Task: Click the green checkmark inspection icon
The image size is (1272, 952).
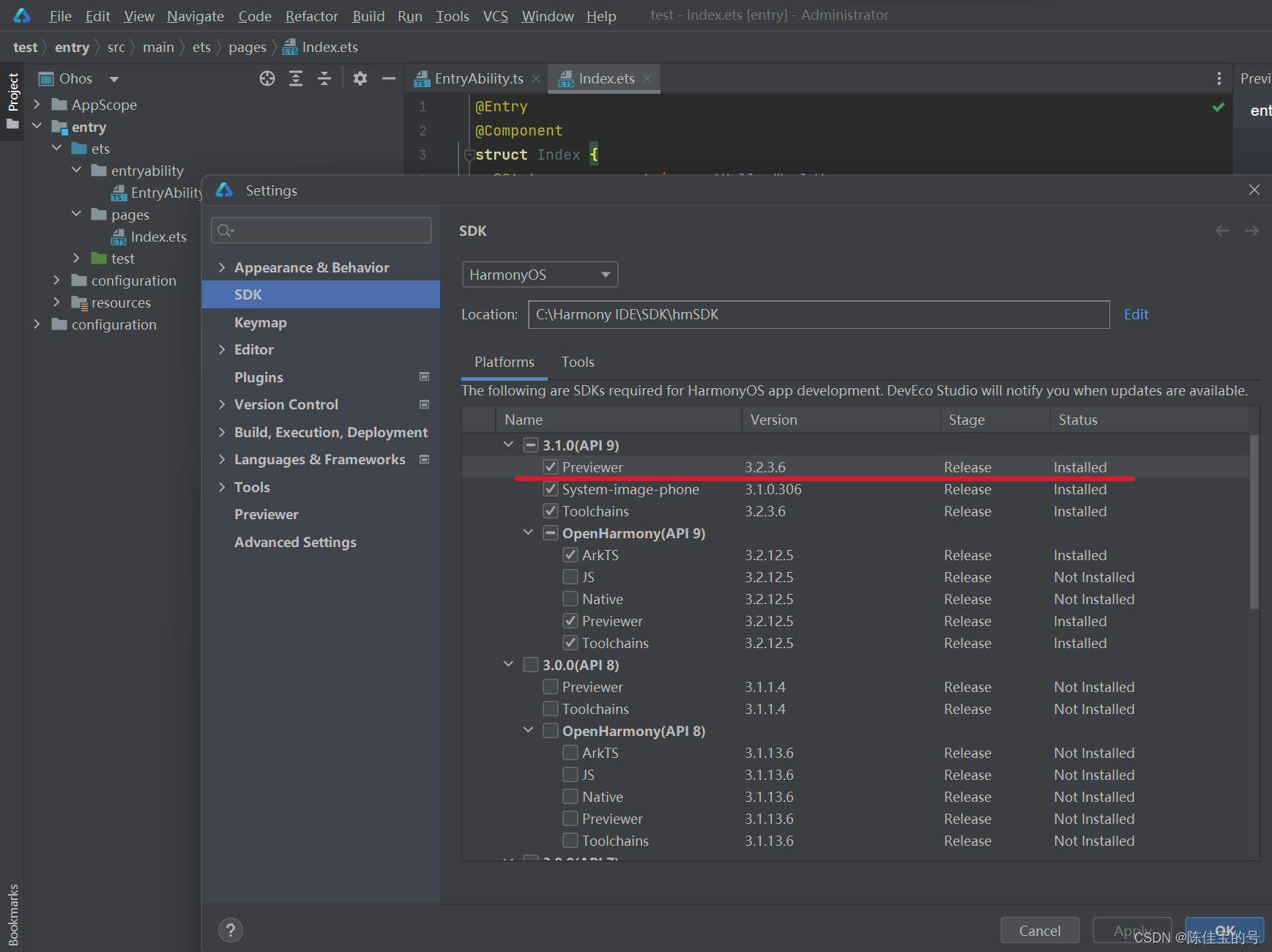Action: click(x=1218, y=107)
